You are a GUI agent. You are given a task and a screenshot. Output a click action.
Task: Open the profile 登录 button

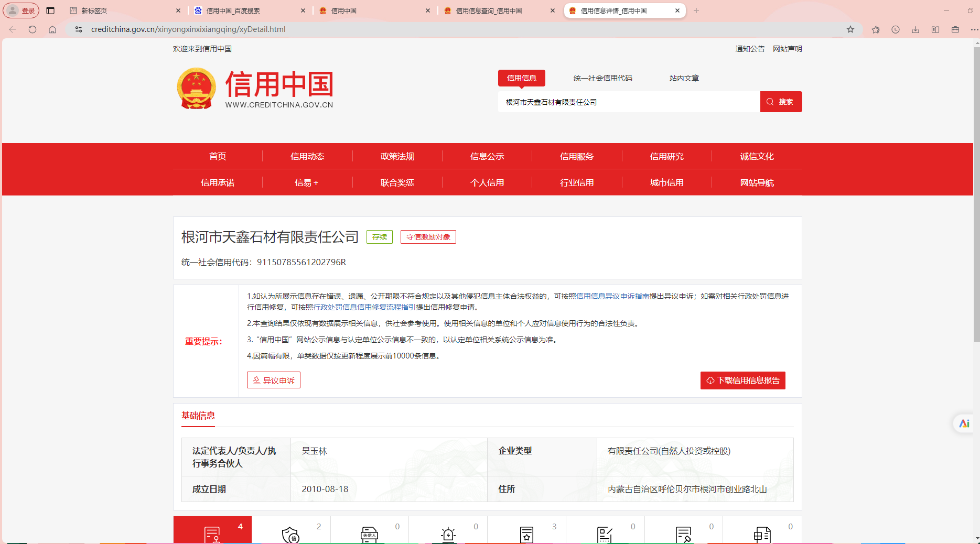(21, 11)
